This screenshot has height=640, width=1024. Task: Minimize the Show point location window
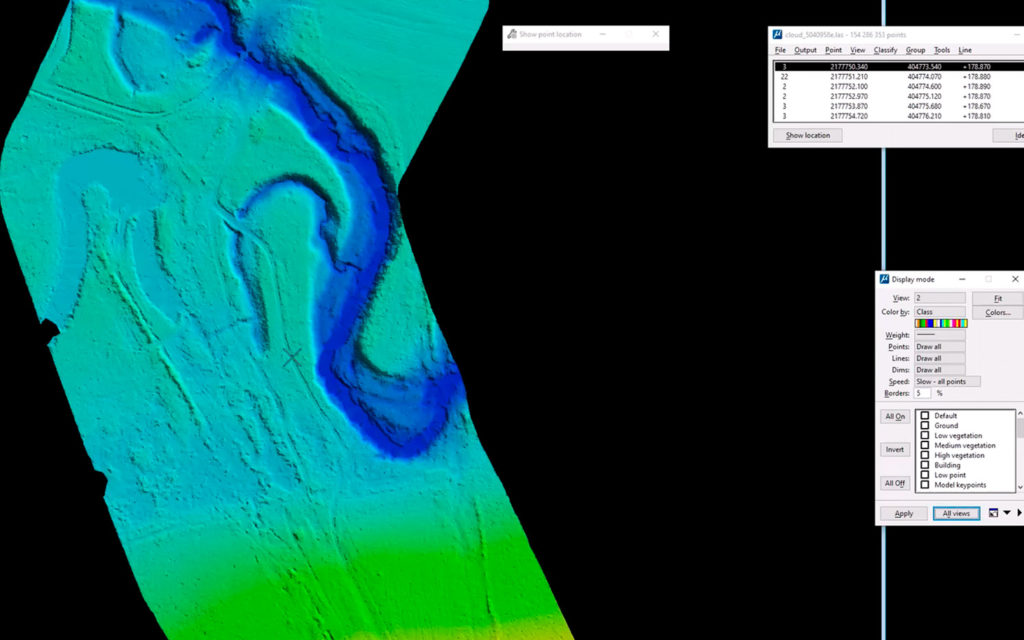[x=602, y=34]
